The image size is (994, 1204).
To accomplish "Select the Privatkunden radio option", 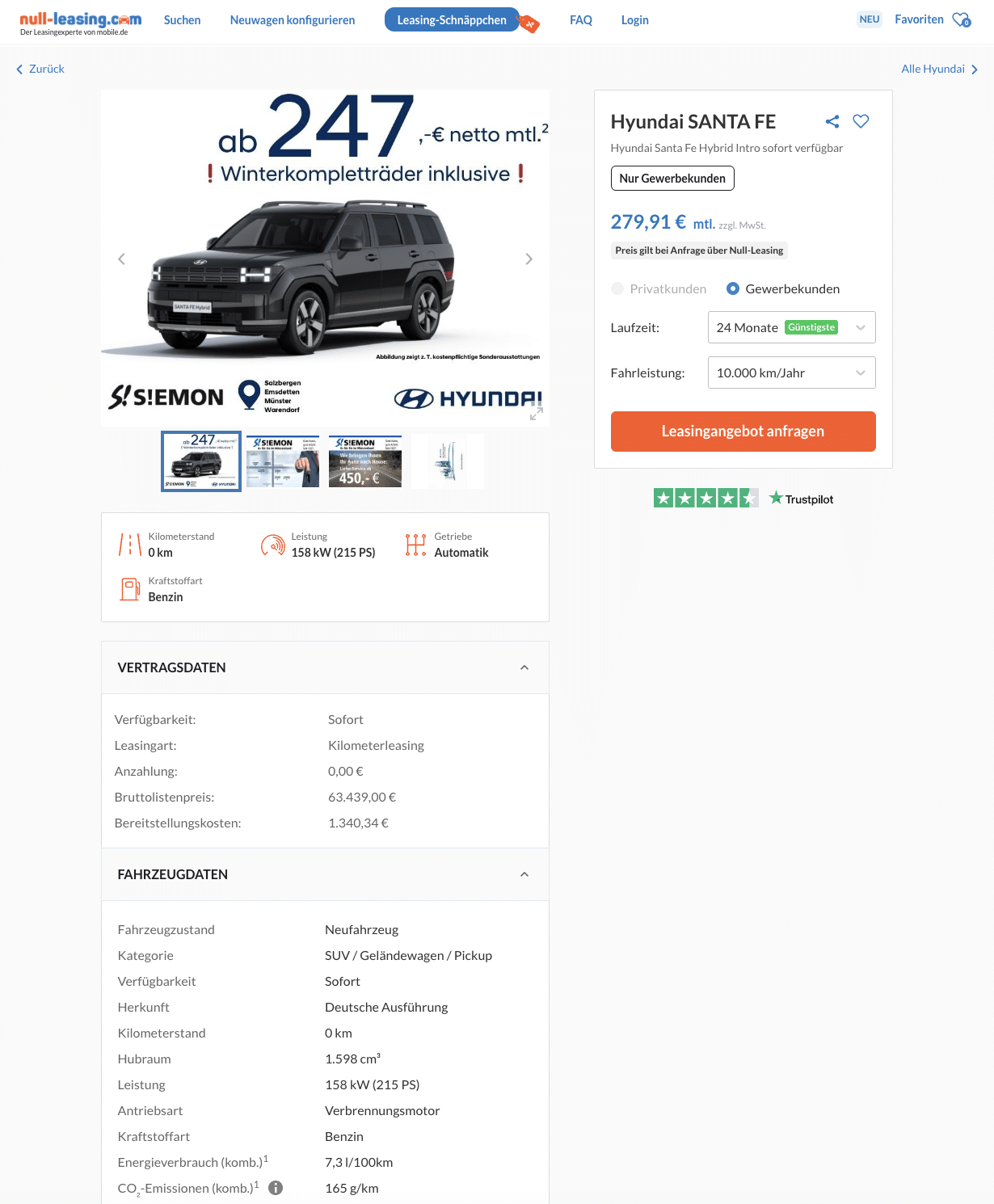I will (617, 288).
